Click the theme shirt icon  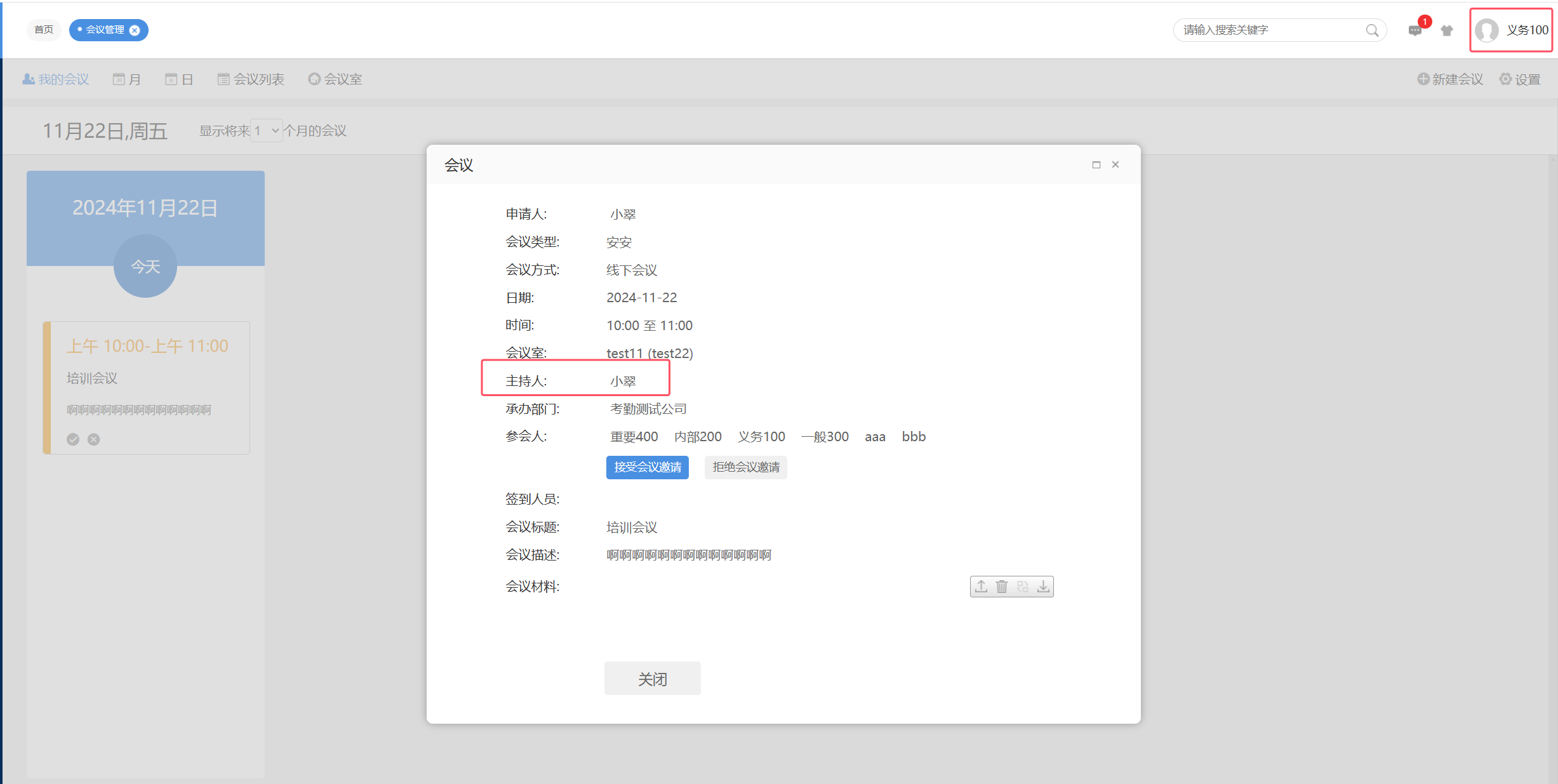(1447, 30)
